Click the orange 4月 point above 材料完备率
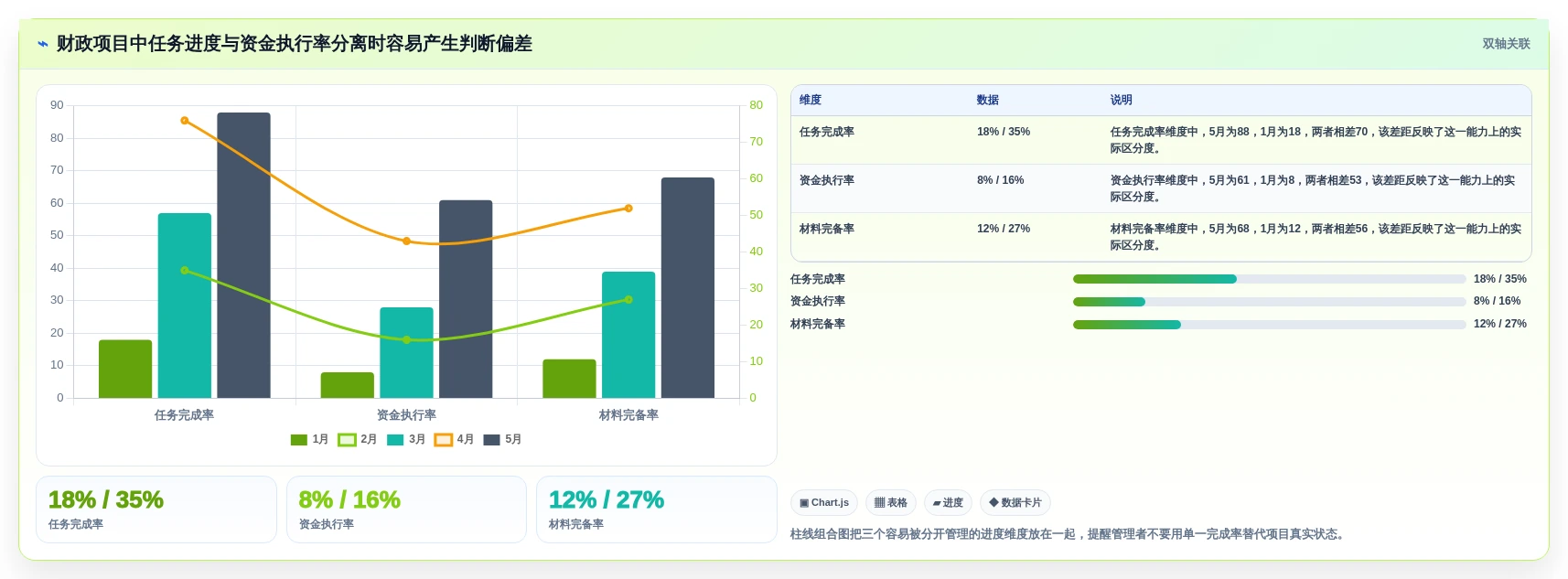This screenshot has height=579, width=1568. click(628, 209)
